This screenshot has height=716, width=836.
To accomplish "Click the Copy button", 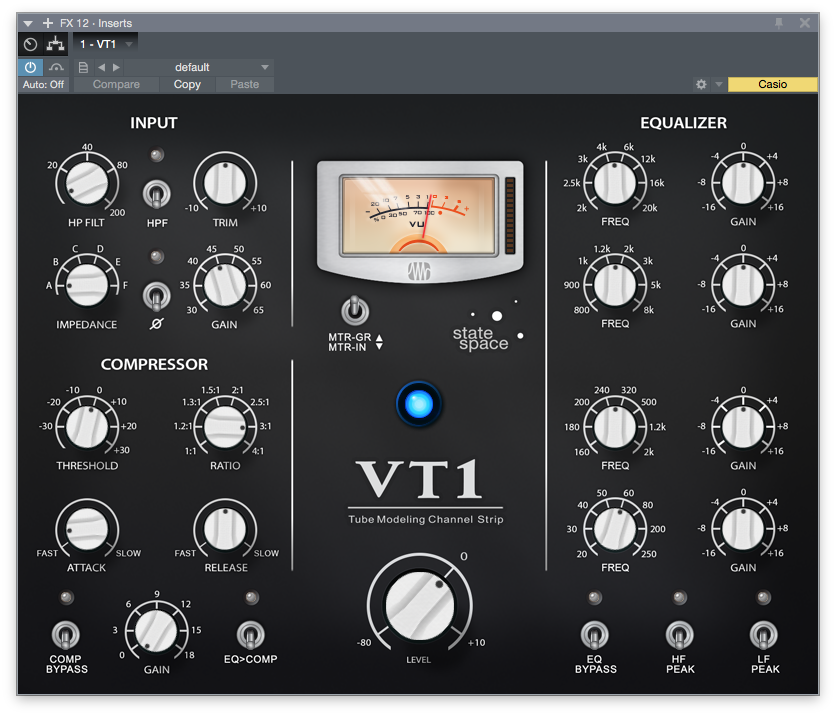I will 187,85.
